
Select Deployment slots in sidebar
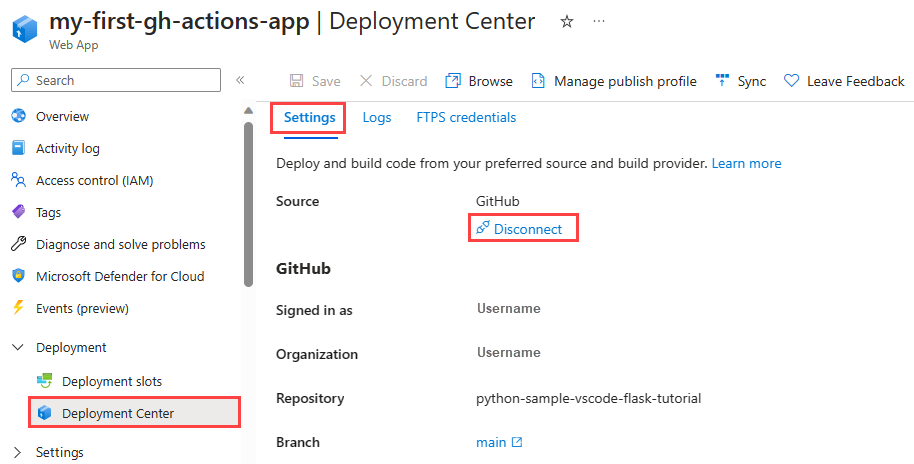[x=111, y=381]
